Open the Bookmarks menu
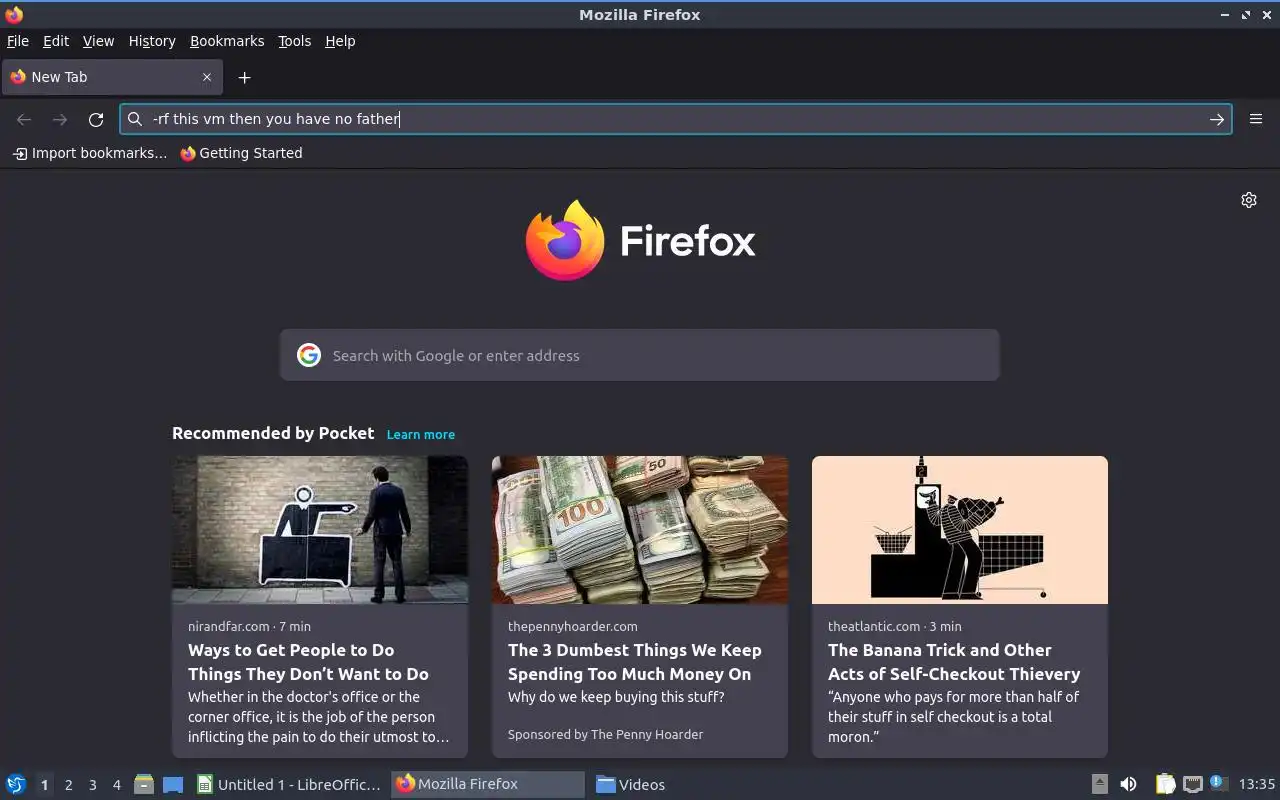The width and height of the screenshot is (1280, 800). (227, 41)
